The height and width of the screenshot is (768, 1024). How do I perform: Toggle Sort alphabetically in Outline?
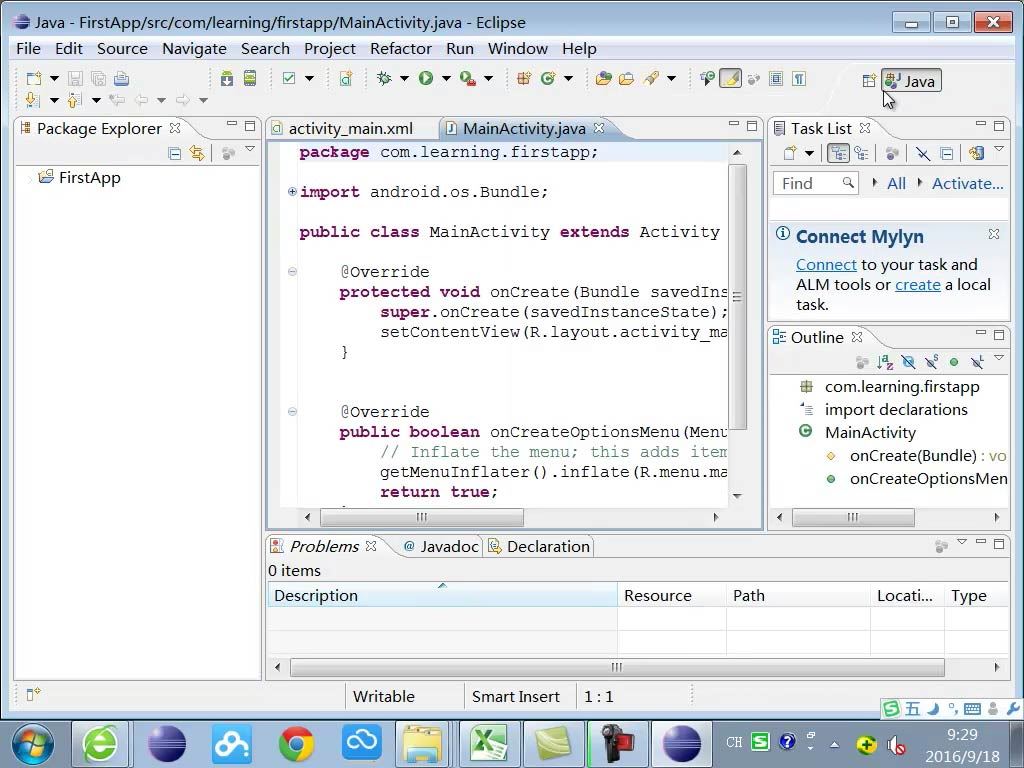pyautogui.click(x=885, y=362)
